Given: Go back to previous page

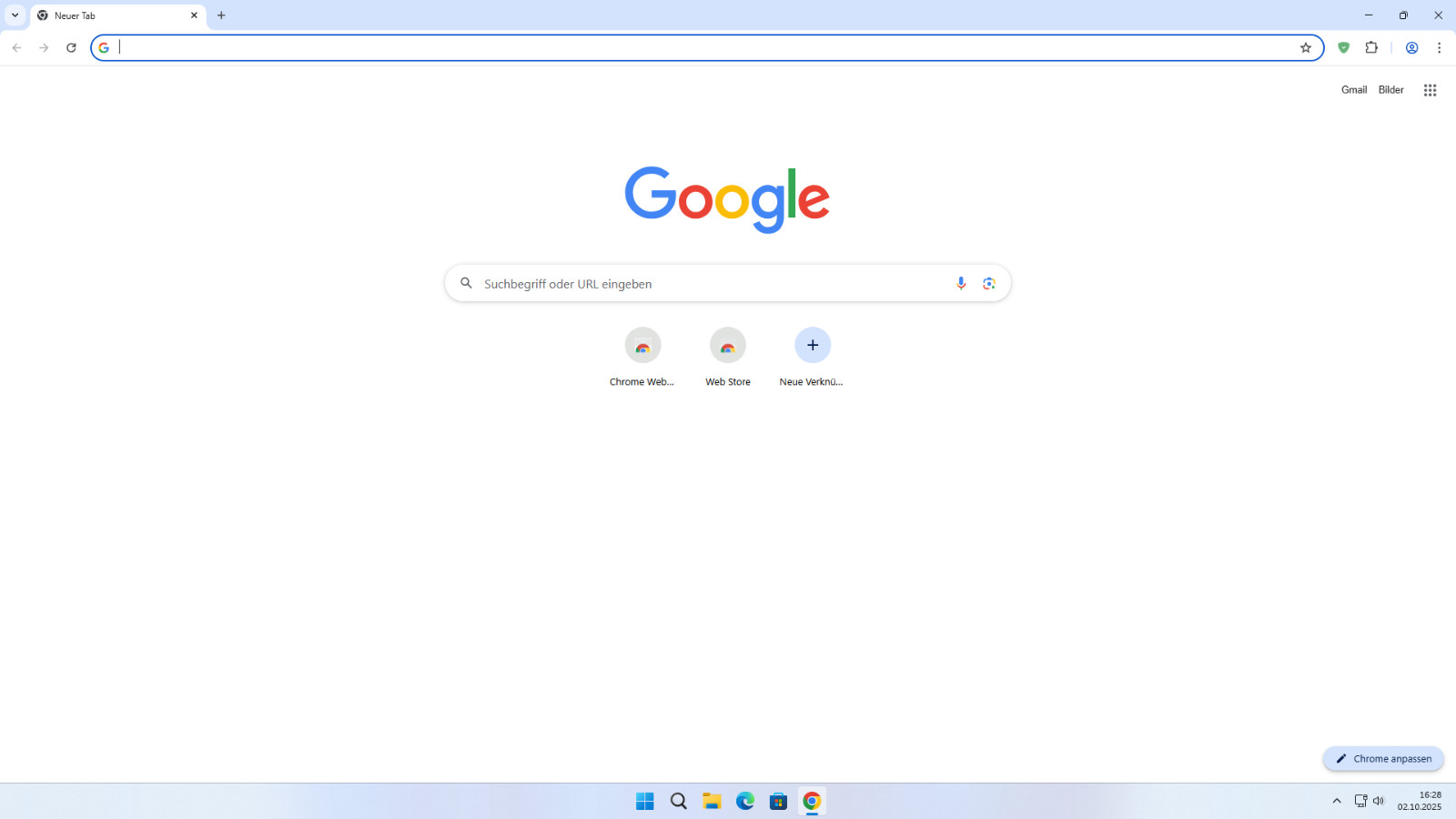Looking at the screenshot, I should (x=16, y=47).
